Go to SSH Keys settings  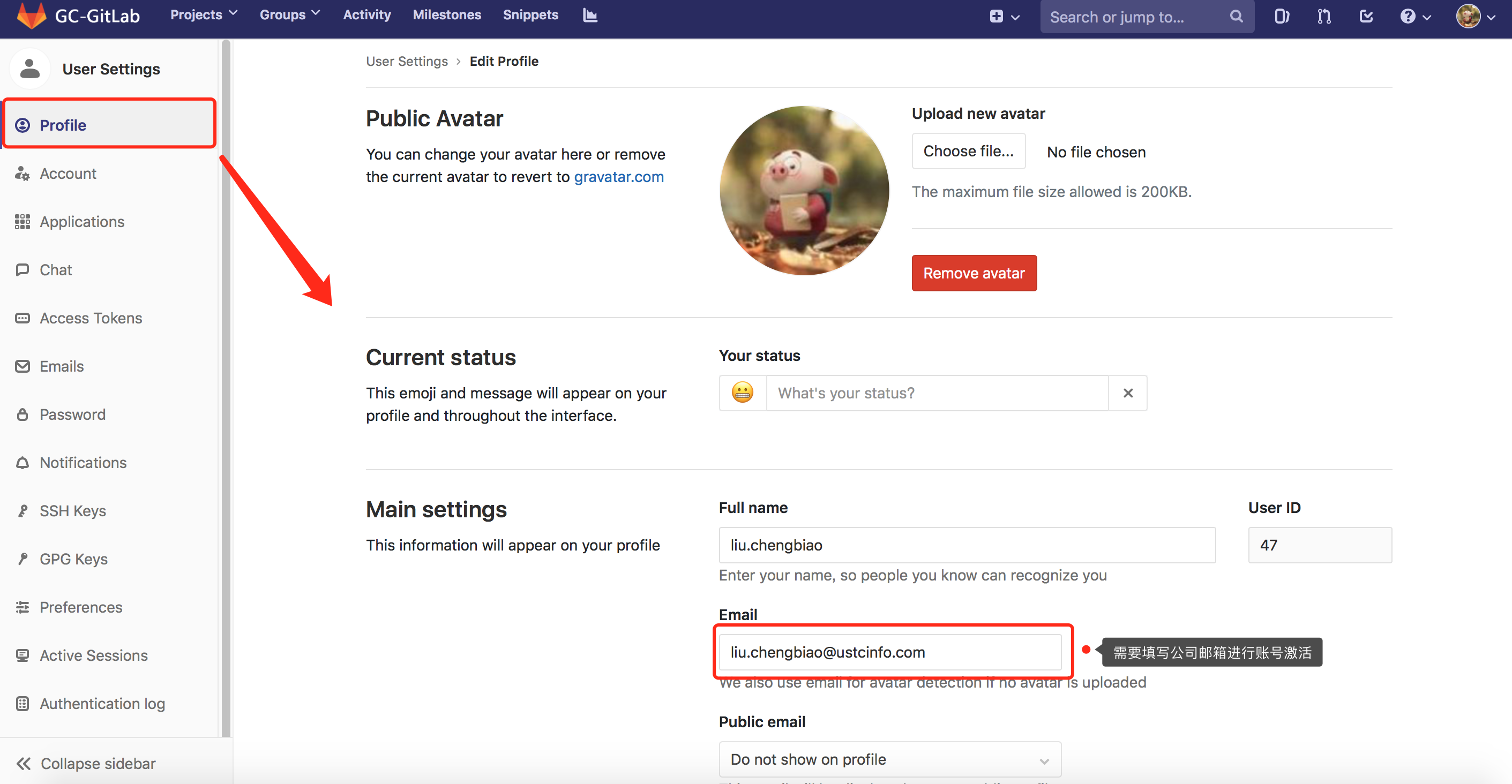tap(73, 510)
